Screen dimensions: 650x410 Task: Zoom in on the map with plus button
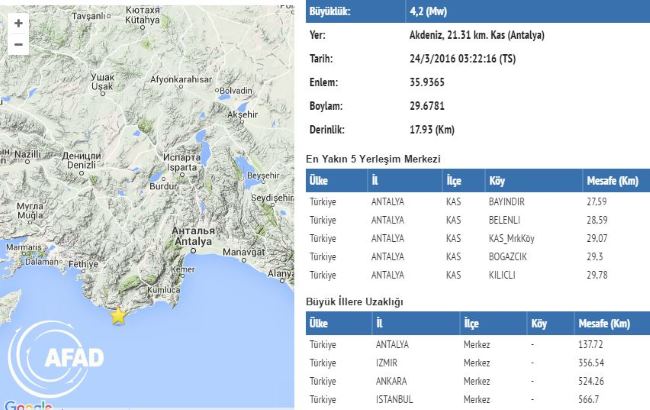click(x=19, y=22)
